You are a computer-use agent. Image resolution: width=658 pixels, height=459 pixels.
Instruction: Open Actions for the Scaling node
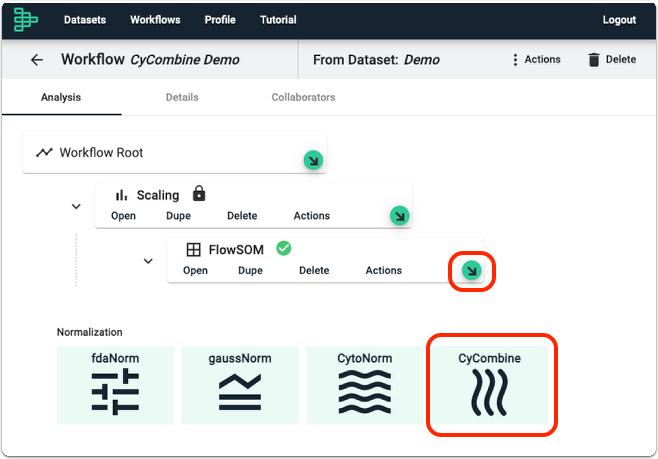(312, 216)
